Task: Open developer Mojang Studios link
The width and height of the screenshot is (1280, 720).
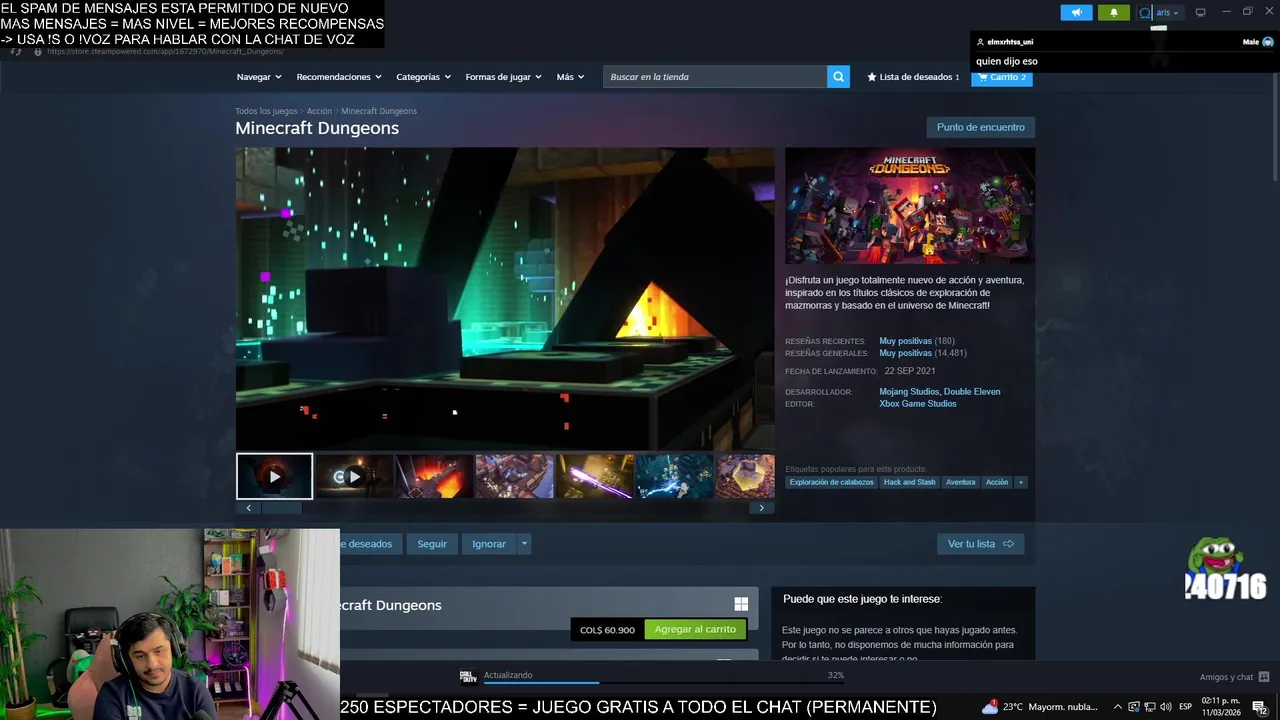Action: point(909,392)
